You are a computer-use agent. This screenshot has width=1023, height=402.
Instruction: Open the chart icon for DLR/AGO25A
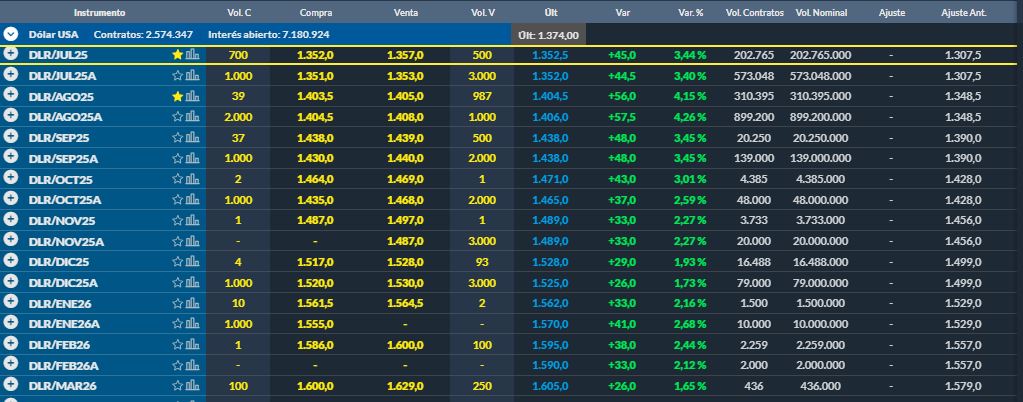(193, 117)
